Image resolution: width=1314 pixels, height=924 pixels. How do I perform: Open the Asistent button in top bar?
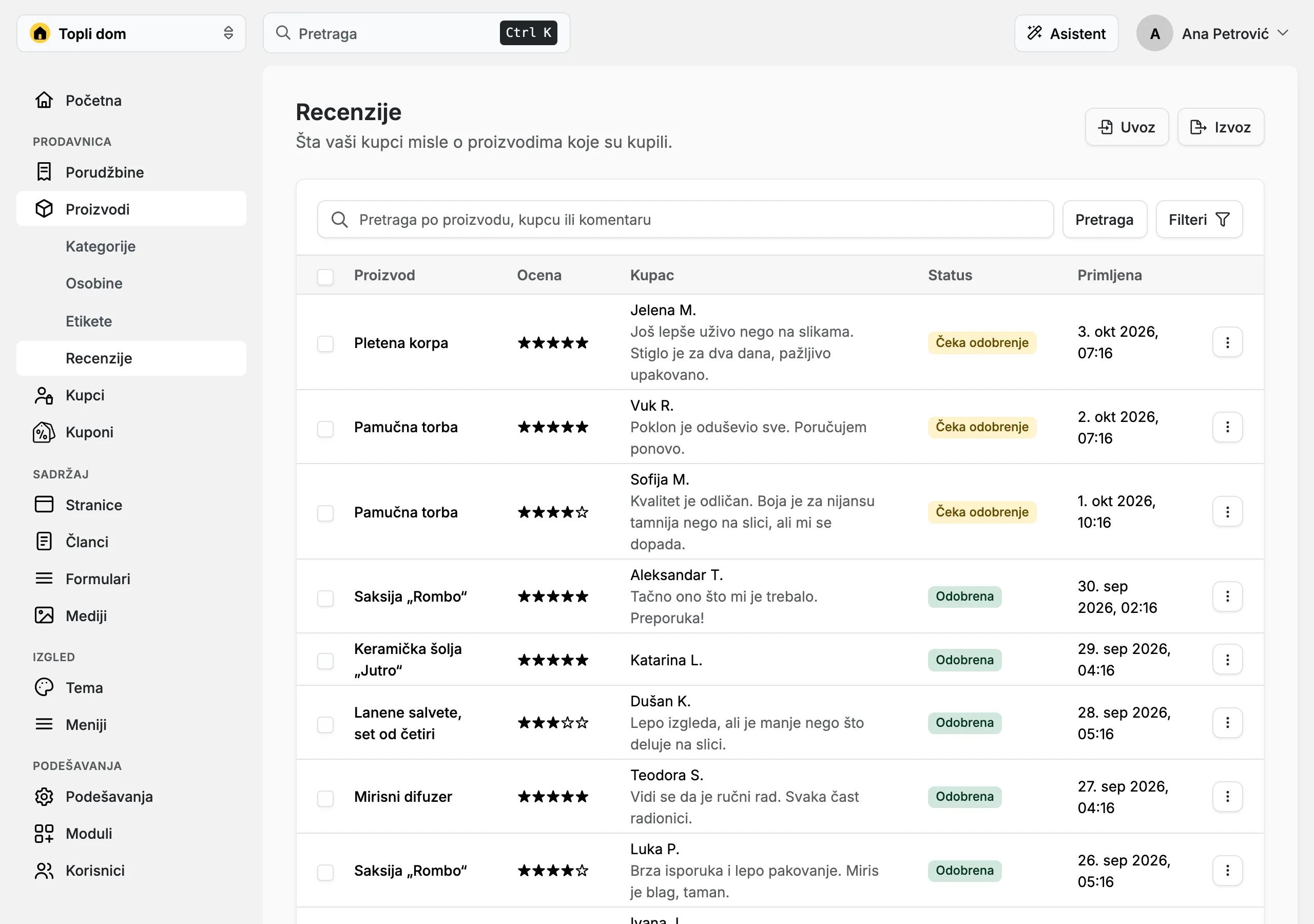[x=1066, y=33]
